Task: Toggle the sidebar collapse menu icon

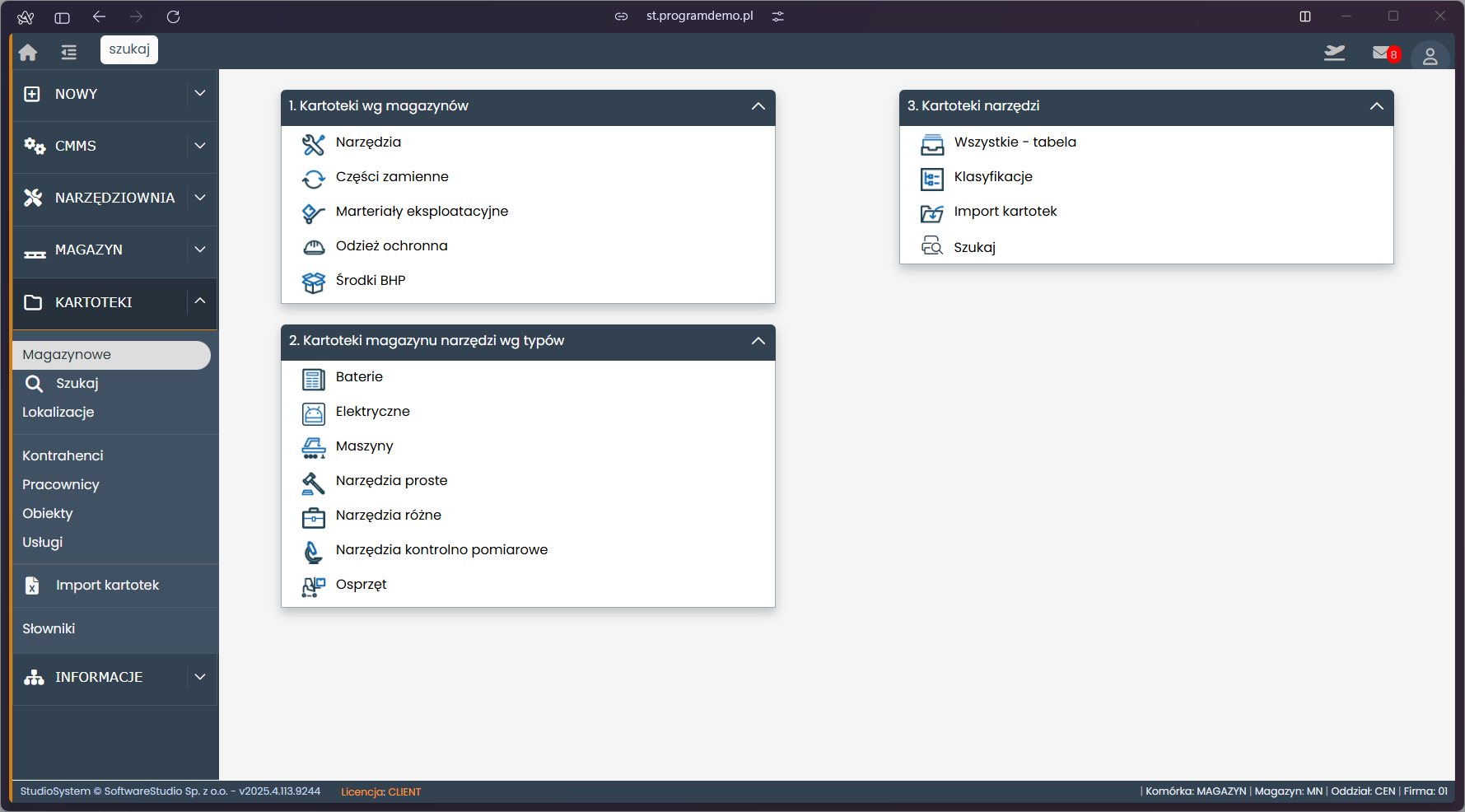Action: tap(69, 53)
